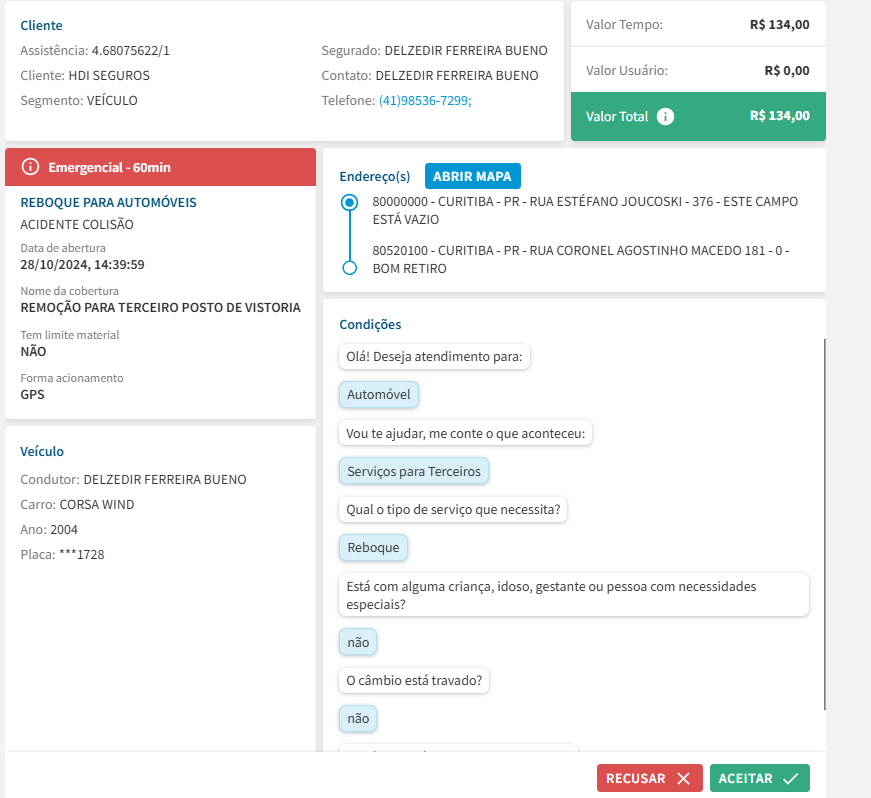Click the green Valor Total row
Viewport: 871px width, 798px height.
pyautogui.click(x=698, y=116)
